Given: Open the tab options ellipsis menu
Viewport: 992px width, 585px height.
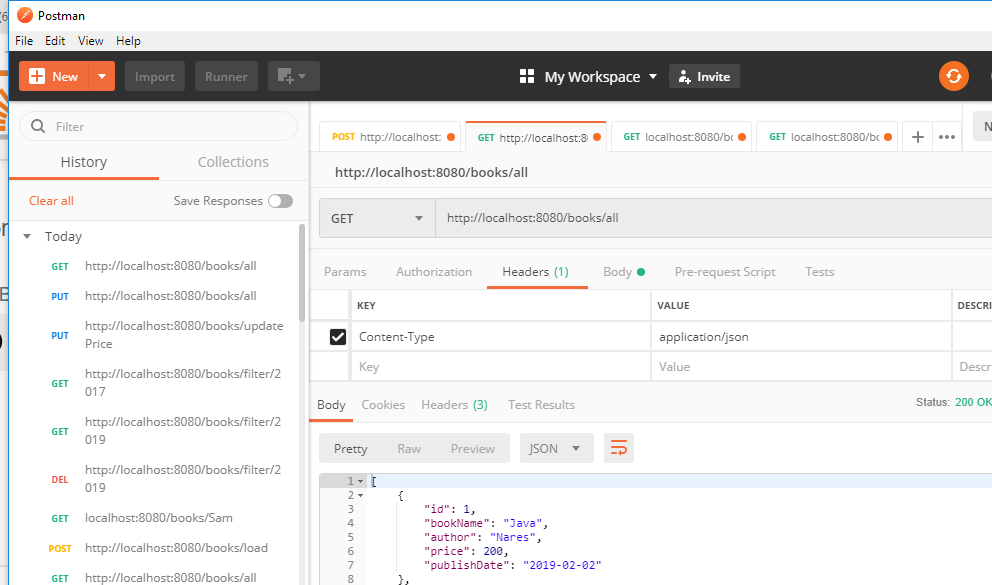Looking at the screenshot, I should tap(946, 137).
